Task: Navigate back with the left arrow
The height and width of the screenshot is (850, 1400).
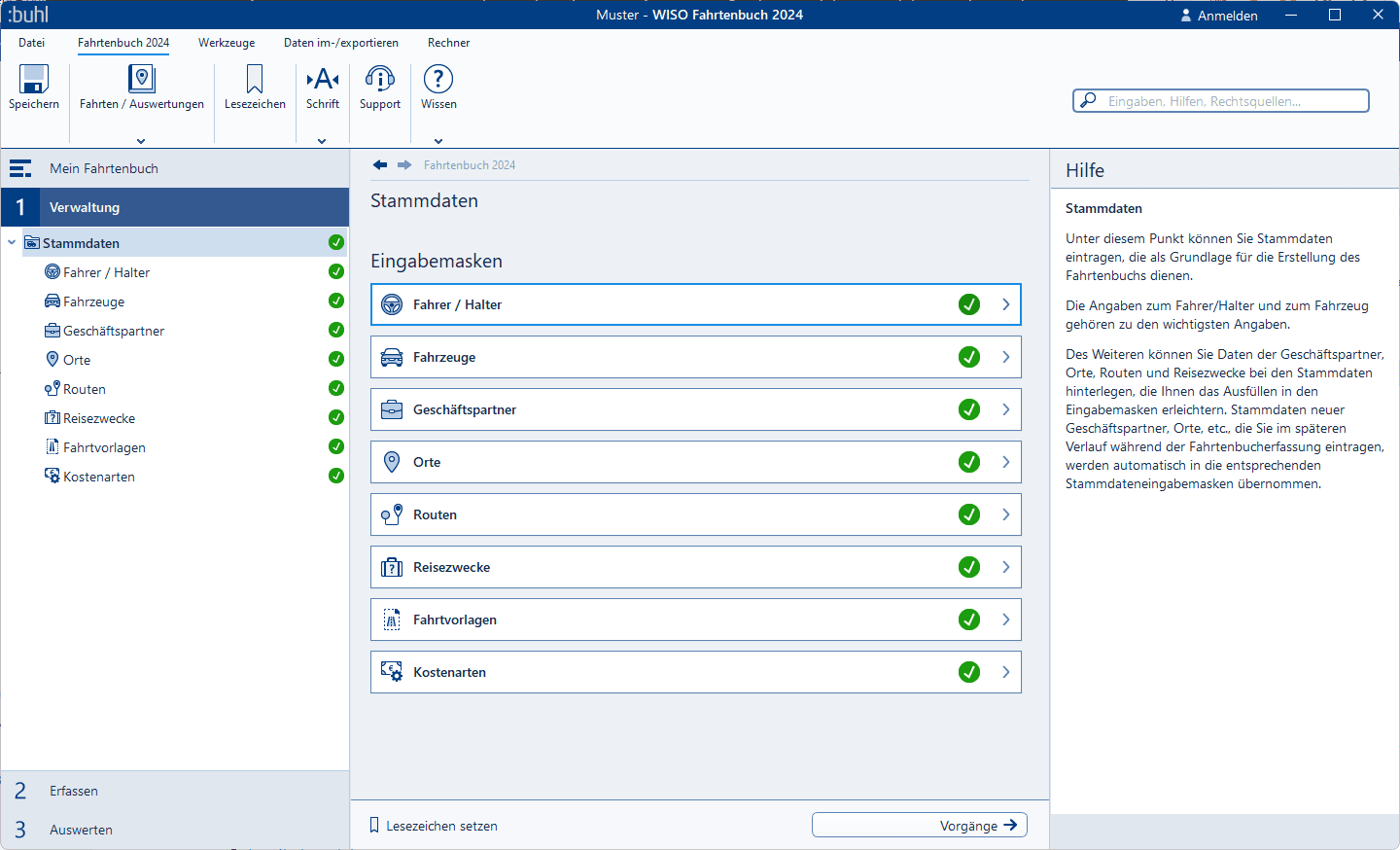Action: pos(380,165)
